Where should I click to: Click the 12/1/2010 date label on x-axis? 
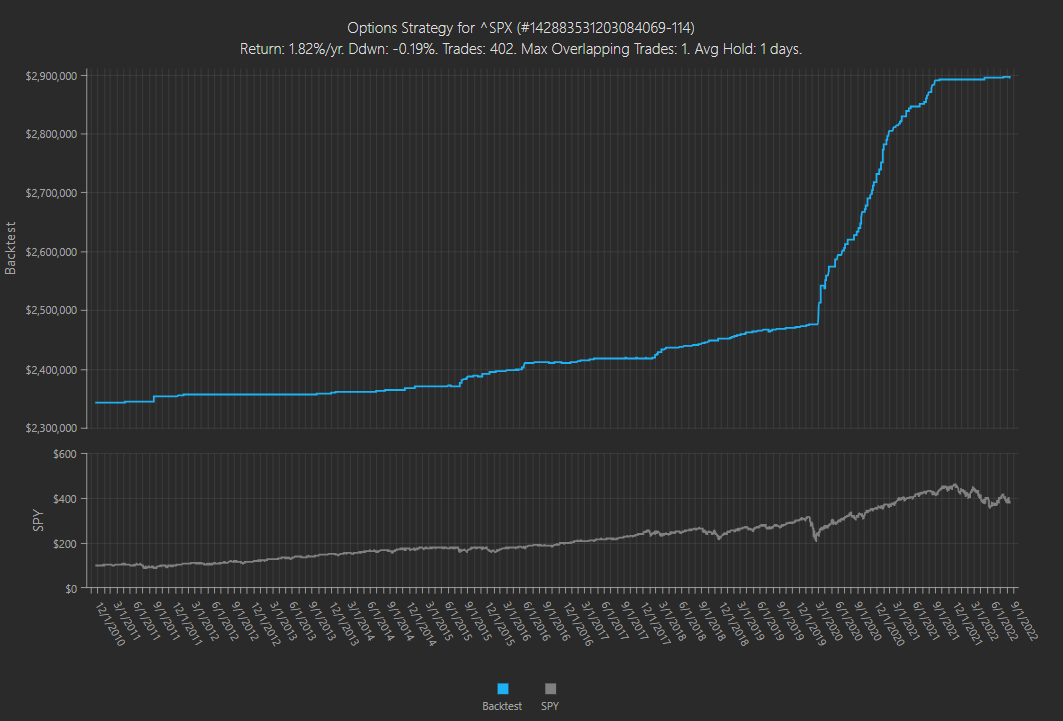(x=110, y=623)
